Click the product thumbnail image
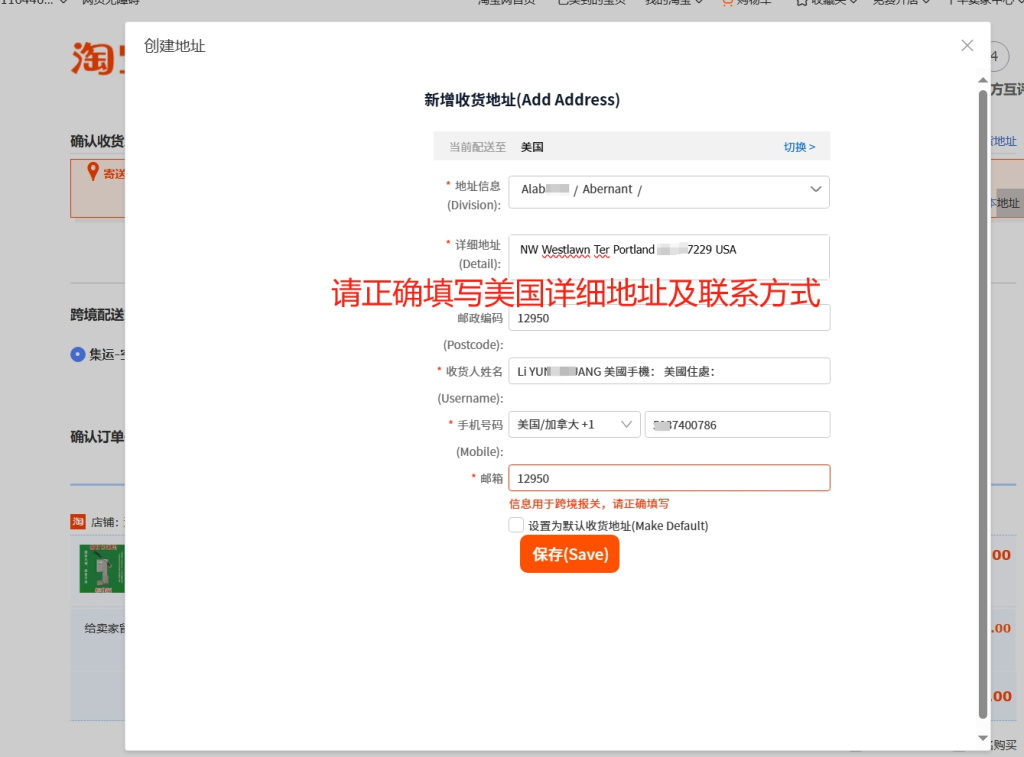 (101, 569)
